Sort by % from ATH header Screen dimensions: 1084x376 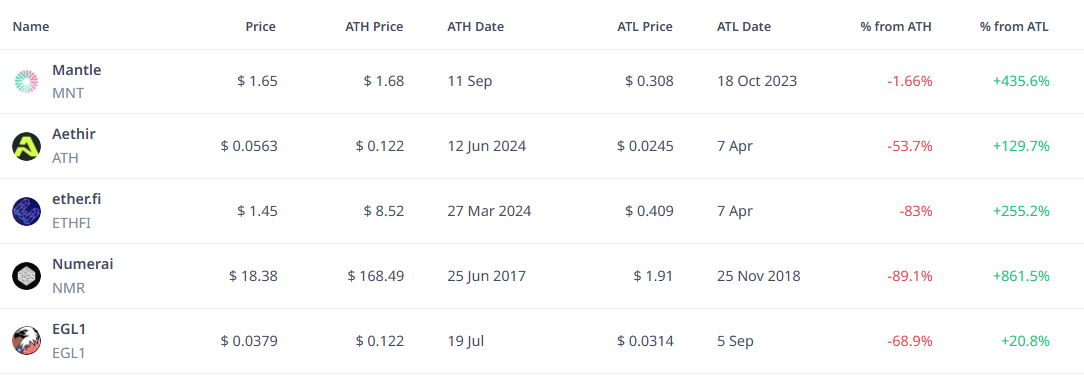click(x=896, y=27)
